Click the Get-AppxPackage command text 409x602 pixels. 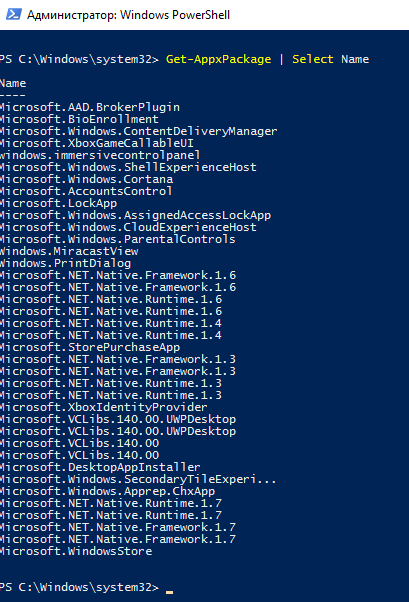click(x=219, y=59)
